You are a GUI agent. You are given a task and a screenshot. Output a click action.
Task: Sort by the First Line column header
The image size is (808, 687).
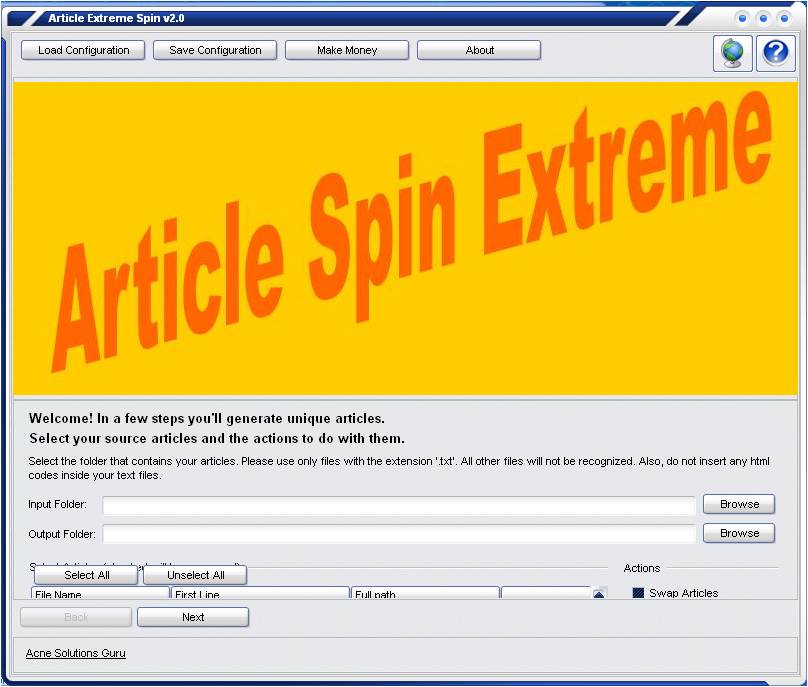[260, 593]
